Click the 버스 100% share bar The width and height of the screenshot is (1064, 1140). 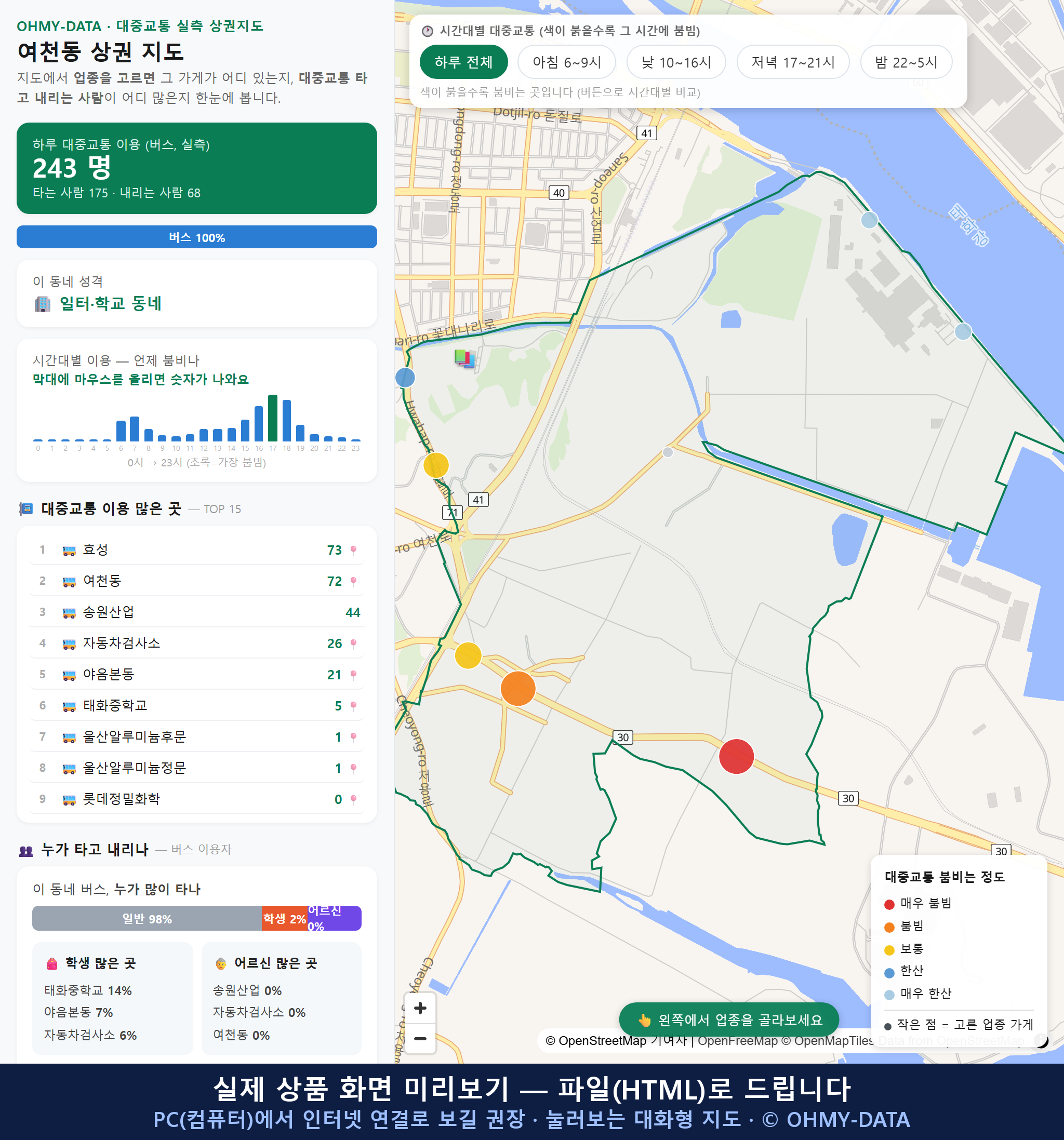(197, 237)
